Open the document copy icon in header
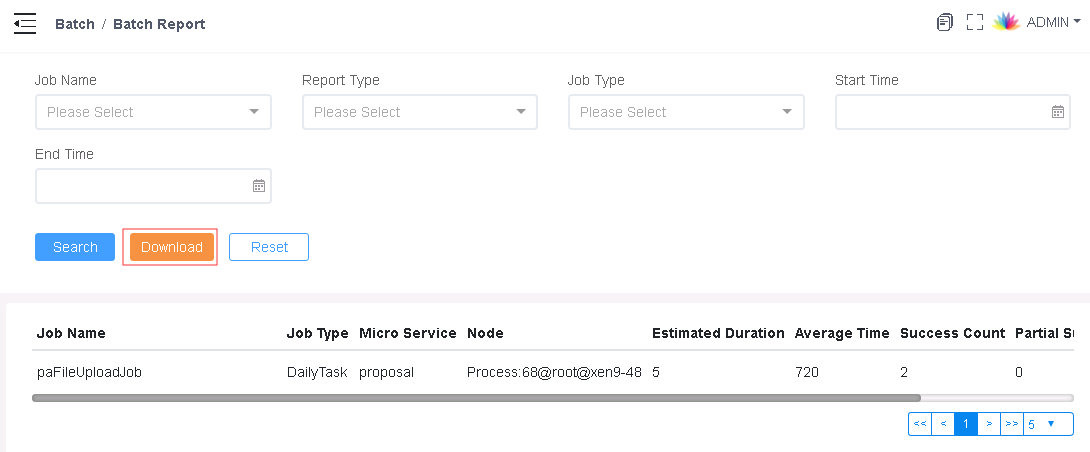 [x=944, y=22]
